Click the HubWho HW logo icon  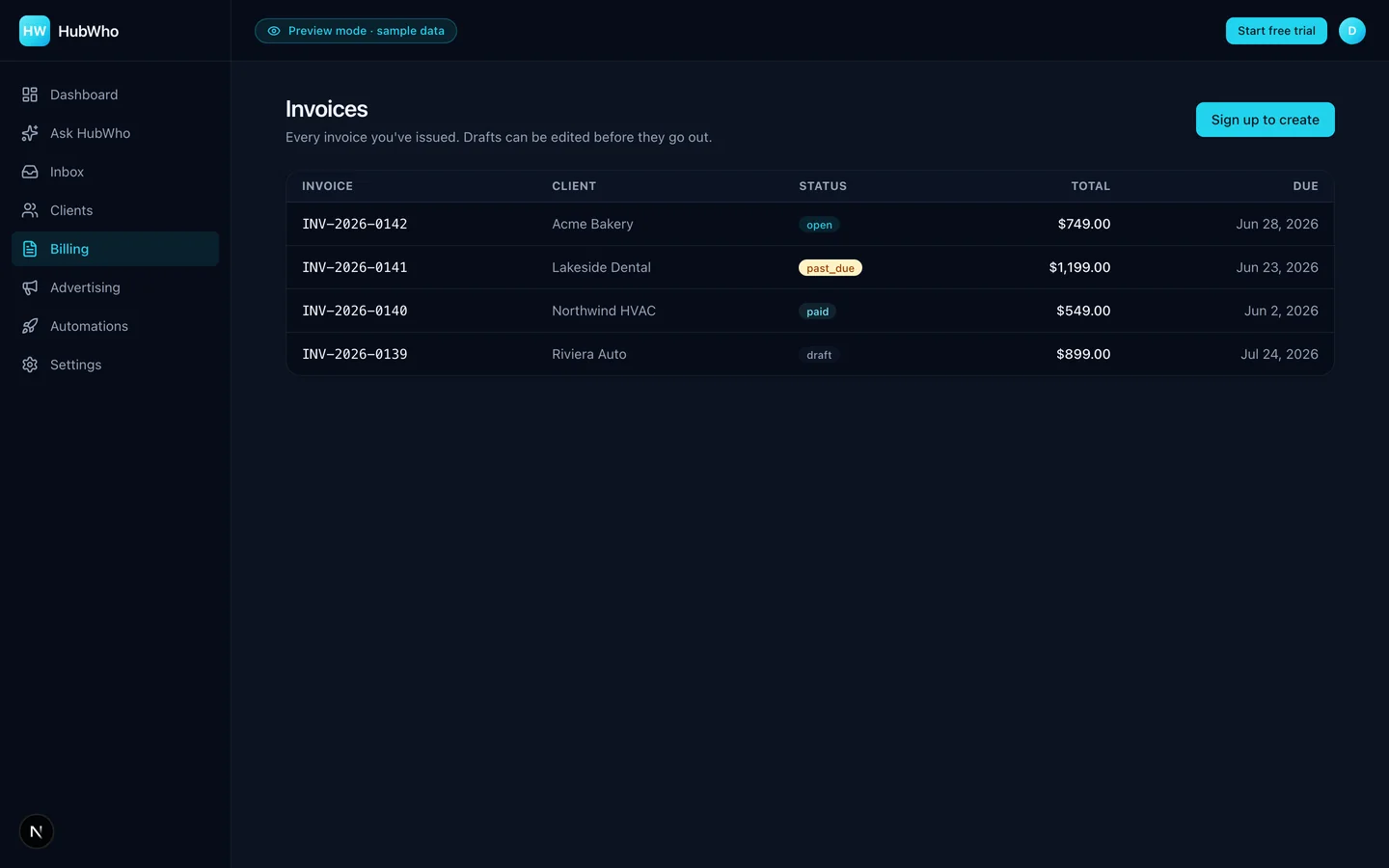tap(35, 31)
